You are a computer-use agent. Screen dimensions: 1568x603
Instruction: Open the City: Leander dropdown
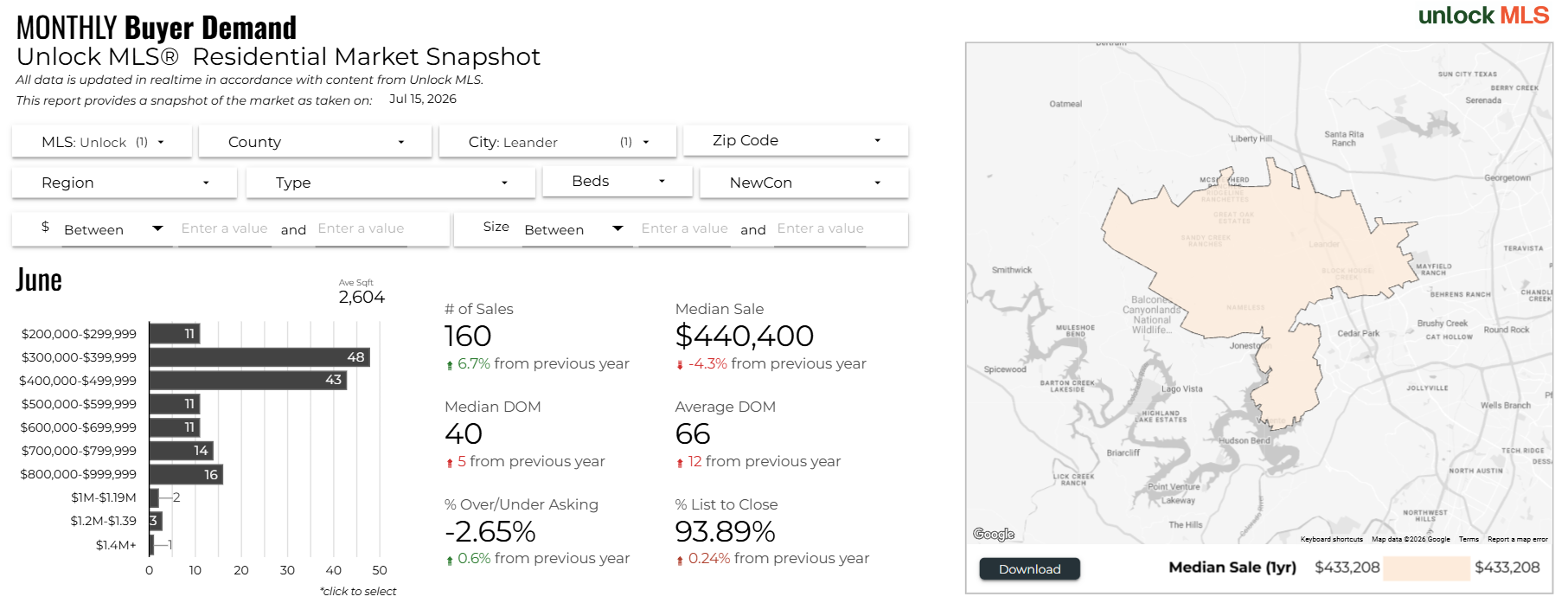558,142
